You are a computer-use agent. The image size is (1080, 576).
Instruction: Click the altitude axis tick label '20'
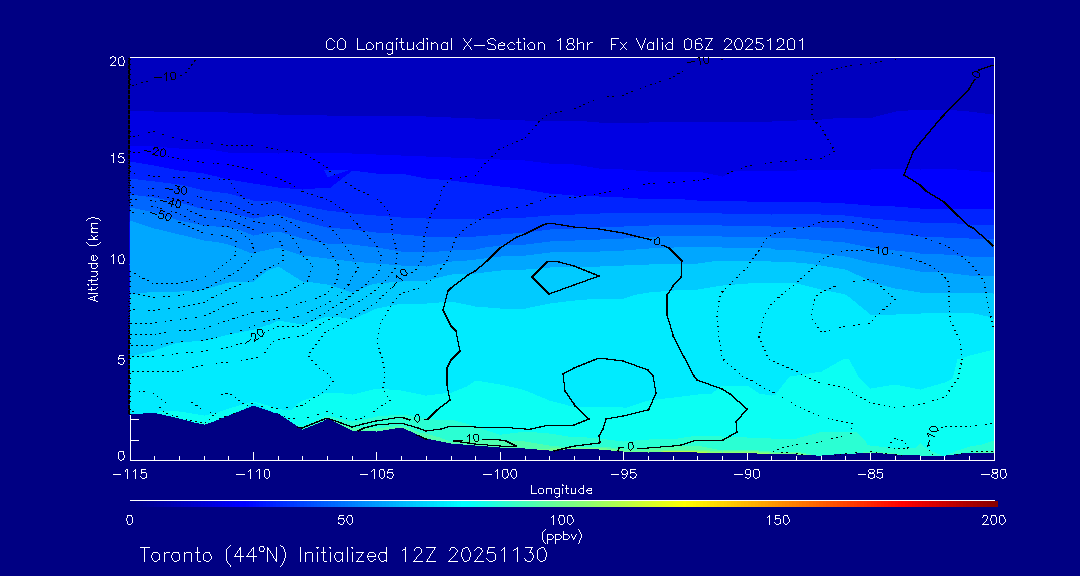(118, 61)
